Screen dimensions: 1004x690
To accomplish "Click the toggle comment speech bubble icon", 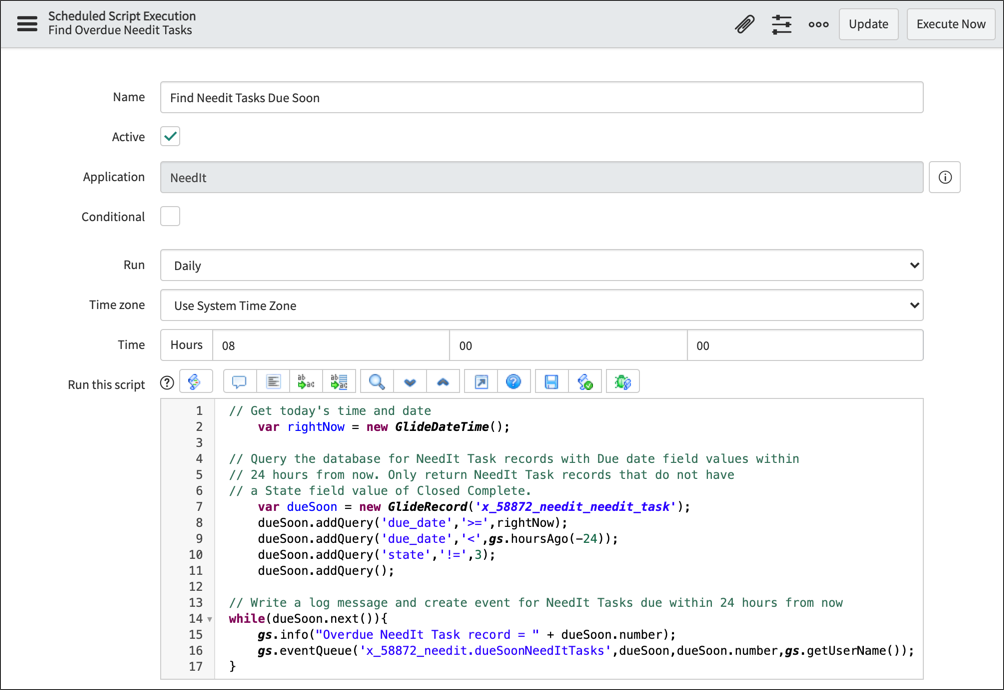I will (239, 382).
